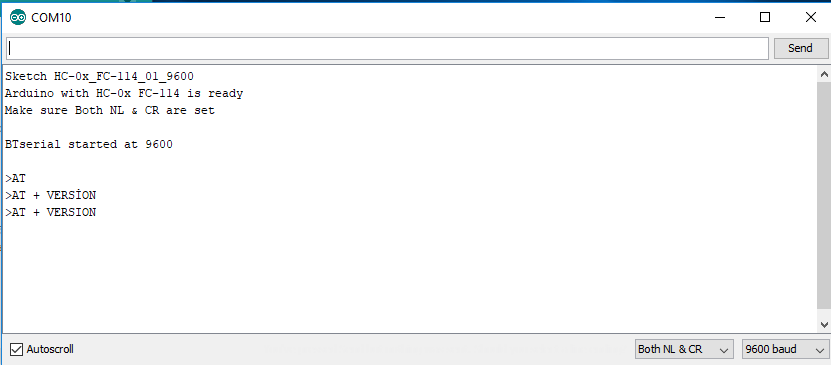The height and width of the screenshot is (365, 831).
Task: Click the 'BTserial started at 9600' output line
Action: coord(89,145)
